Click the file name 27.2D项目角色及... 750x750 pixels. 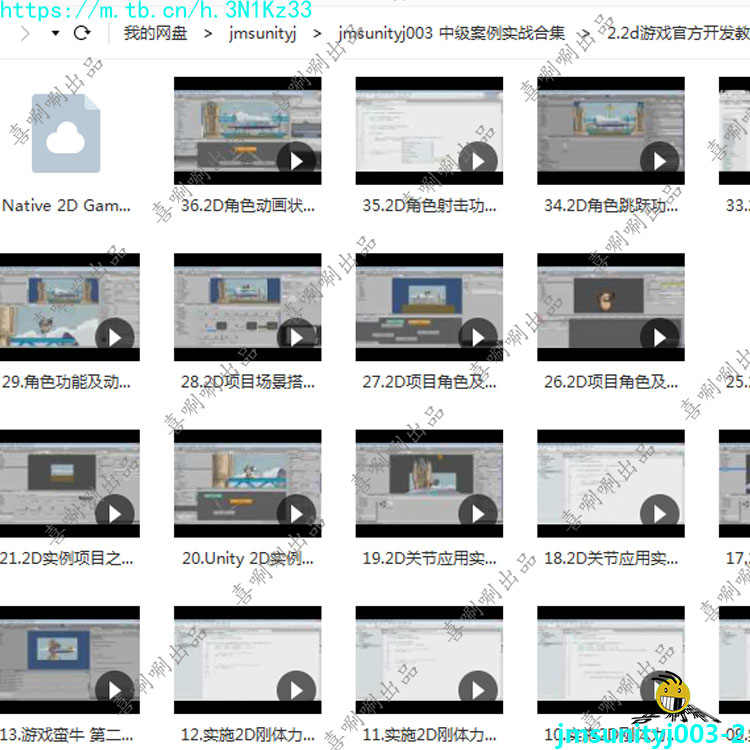[429, 382]
